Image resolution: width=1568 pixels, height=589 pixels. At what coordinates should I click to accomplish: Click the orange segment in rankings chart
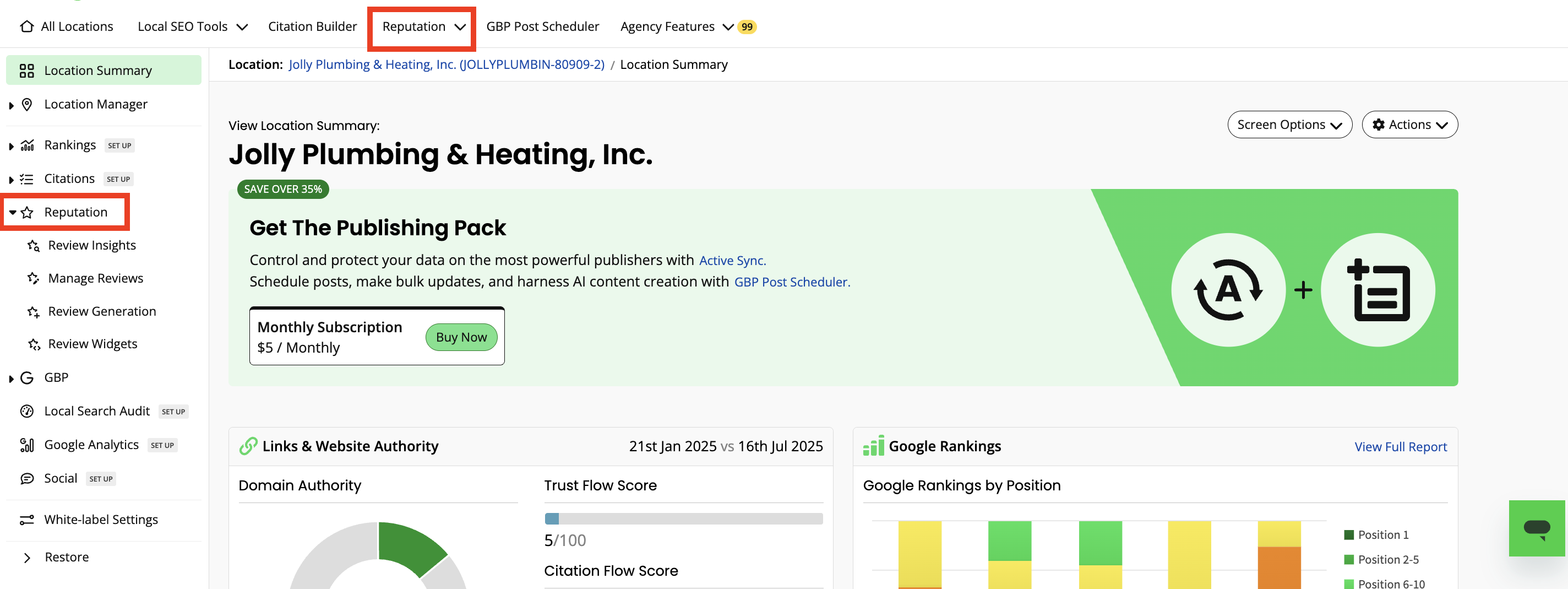1279,567
